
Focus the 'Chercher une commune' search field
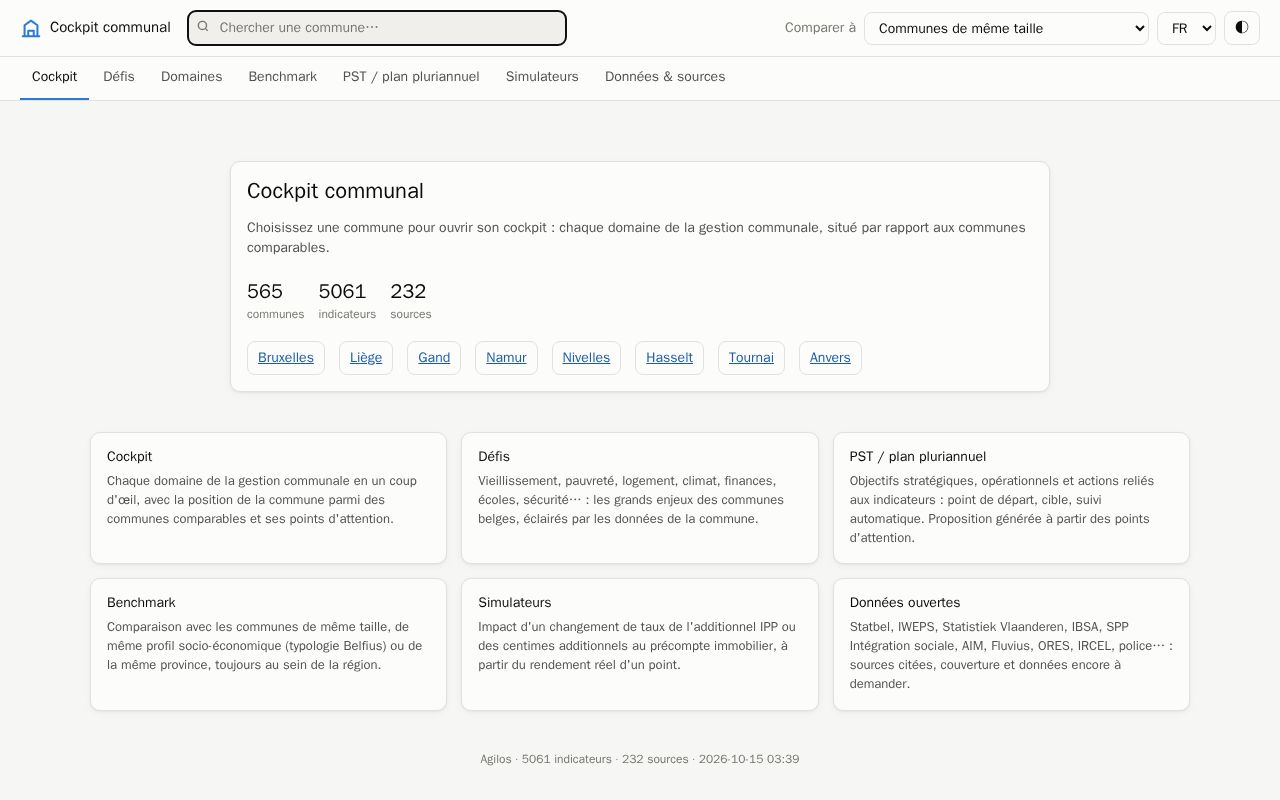(x=377, y=28)
